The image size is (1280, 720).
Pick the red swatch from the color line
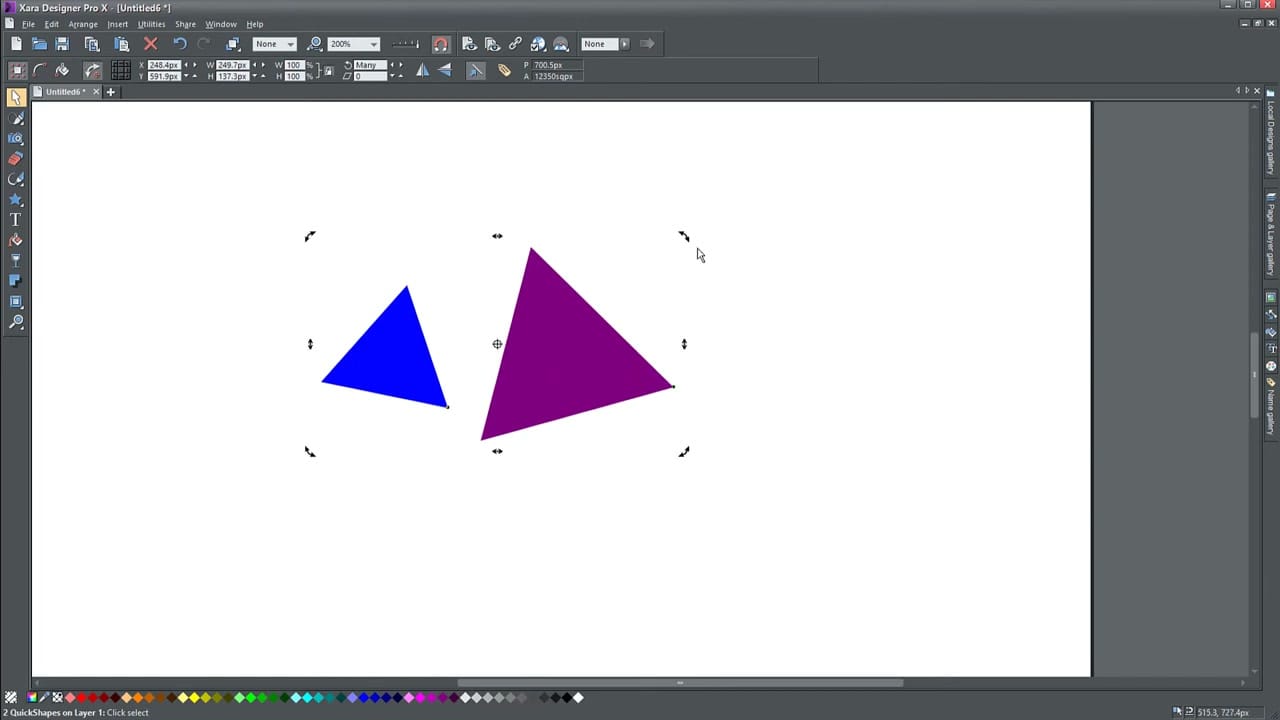pyautogui.click(x=81, y=698)
